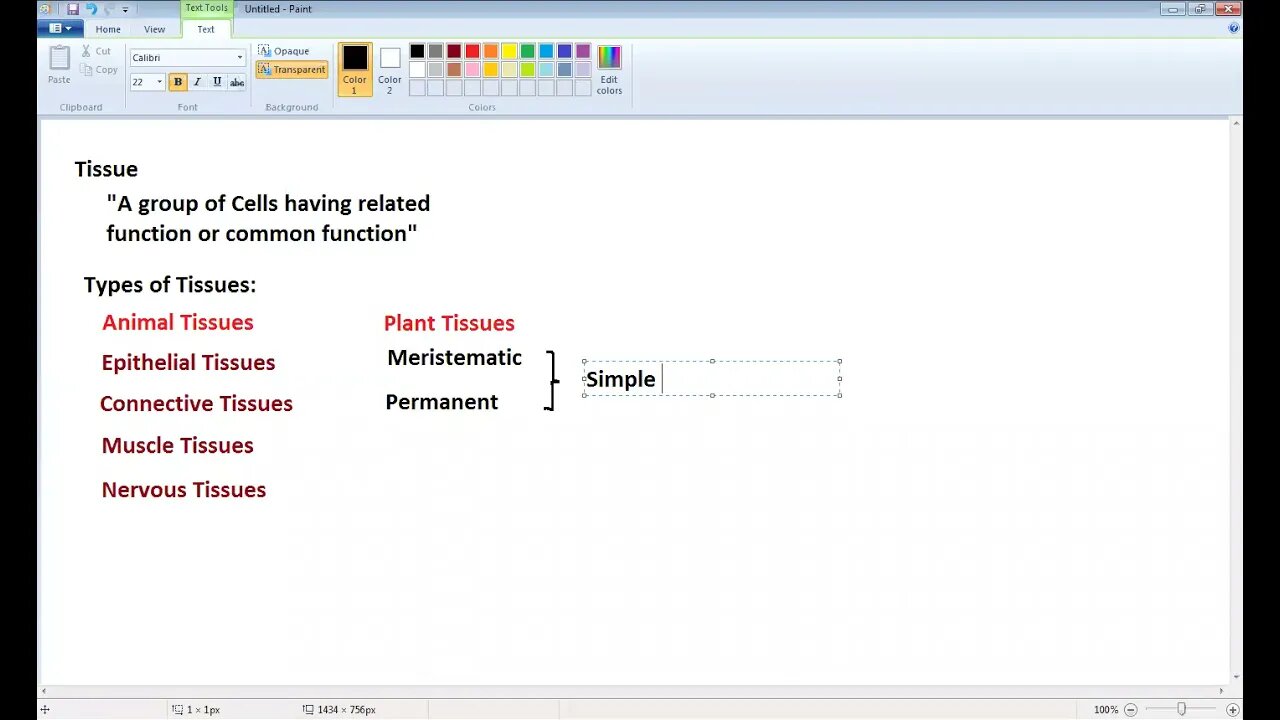The width and height of the screenshot is (1280, 720).
Task: Click inside the text box containing Simple
Action: pos(712,378)
